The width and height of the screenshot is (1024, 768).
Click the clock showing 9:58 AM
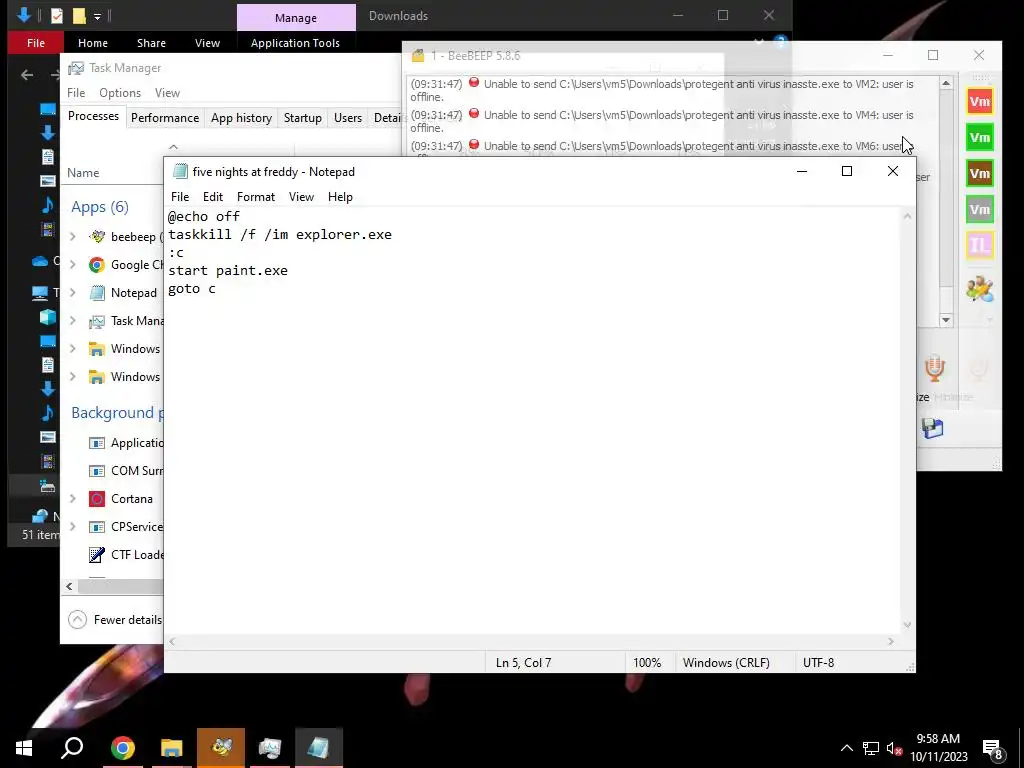tap(938, 739)
